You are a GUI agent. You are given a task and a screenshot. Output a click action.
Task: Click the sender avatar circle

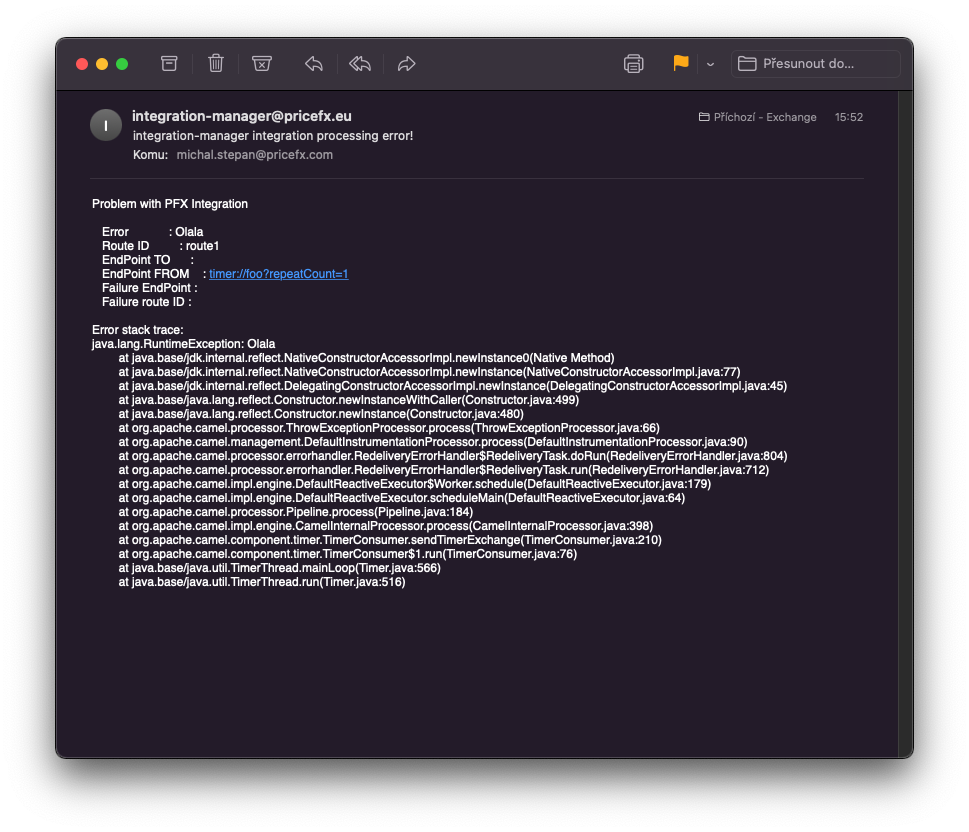106,124
